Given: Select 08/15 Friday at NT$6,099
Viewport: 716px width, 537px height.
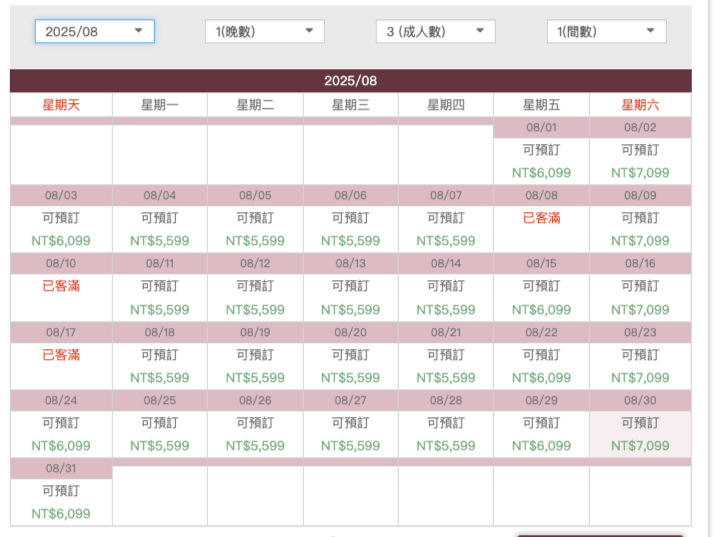Looking at the screenshot, I should (x=541, y=297).
